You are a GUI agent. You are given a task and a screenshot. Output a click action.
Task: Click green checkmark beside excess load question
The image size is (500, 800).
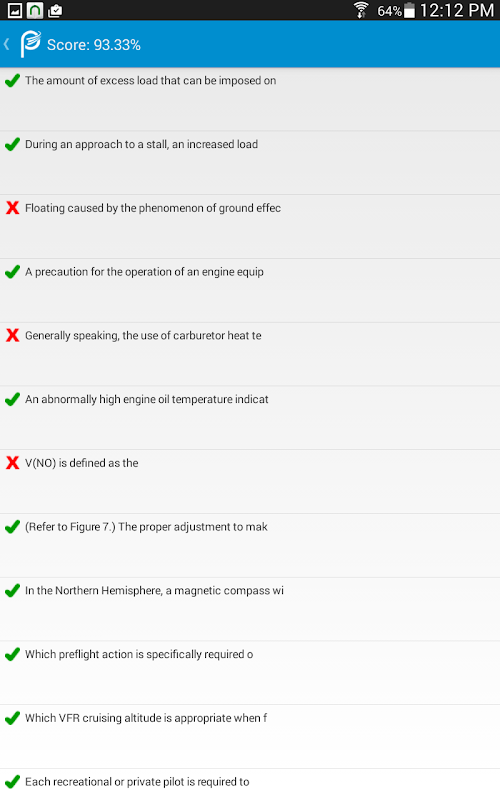click(x=12, y=80)
